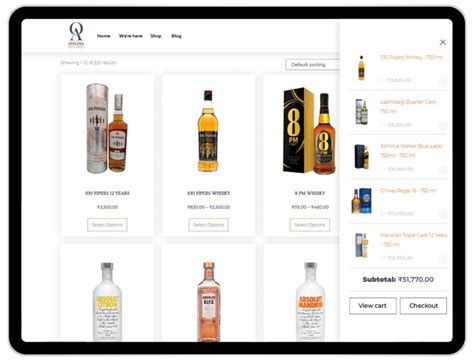
Task: Remove Johnnie Walker Blue Label from cart
Action: point(443,170)
